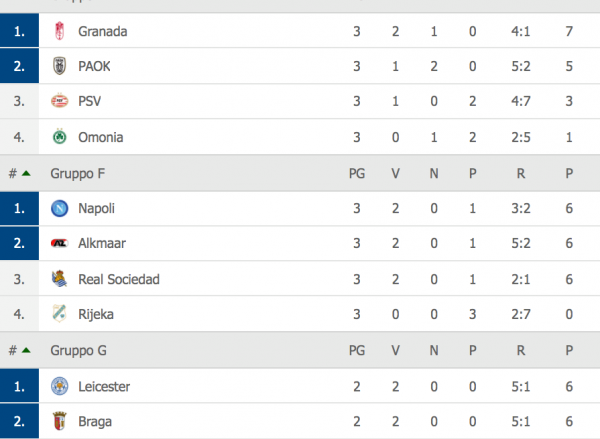Click the Granada club crest icon
The image size is (600, 439).
pyautogui.click(x=59, y=32)
